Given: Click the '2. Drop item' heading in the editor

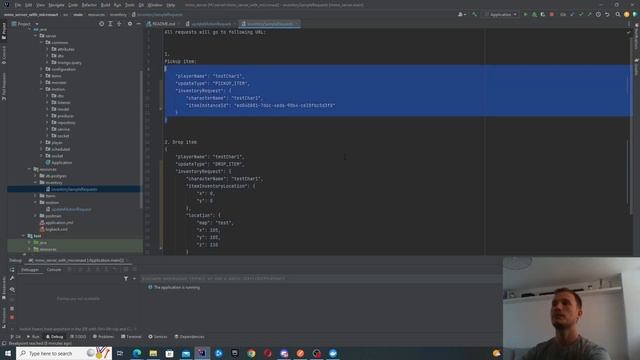Looking at the screenshot, I should [x=180, y=142].
